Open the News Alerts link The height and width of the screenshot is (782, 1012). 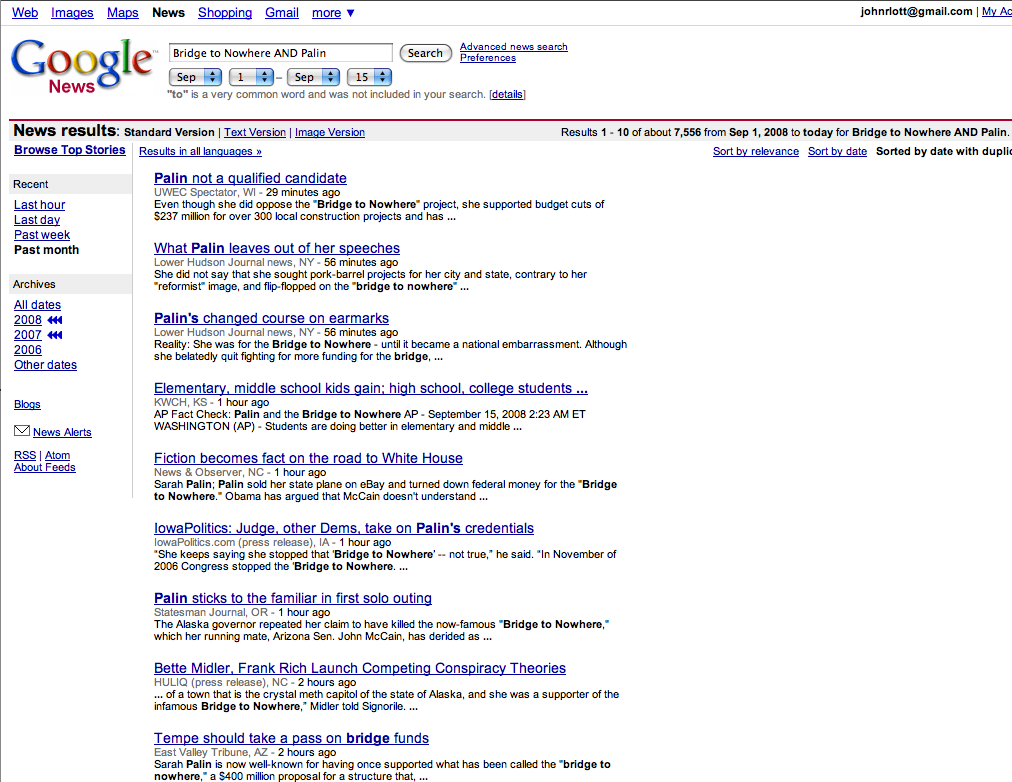(x=63, y=432)
